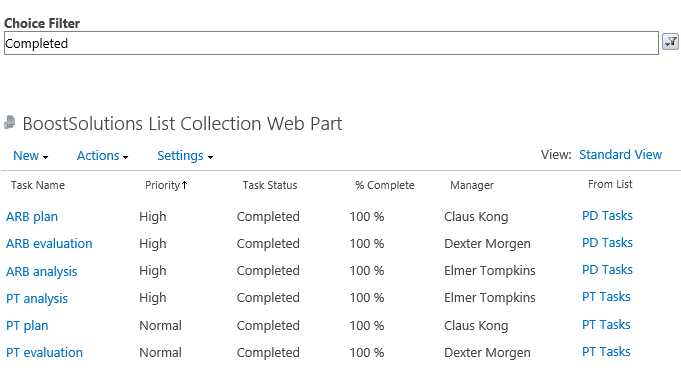The height and width of the screenshot is (377, 681).
Task: Sort by Task Name column header
Action: click(x=38, y=185)
